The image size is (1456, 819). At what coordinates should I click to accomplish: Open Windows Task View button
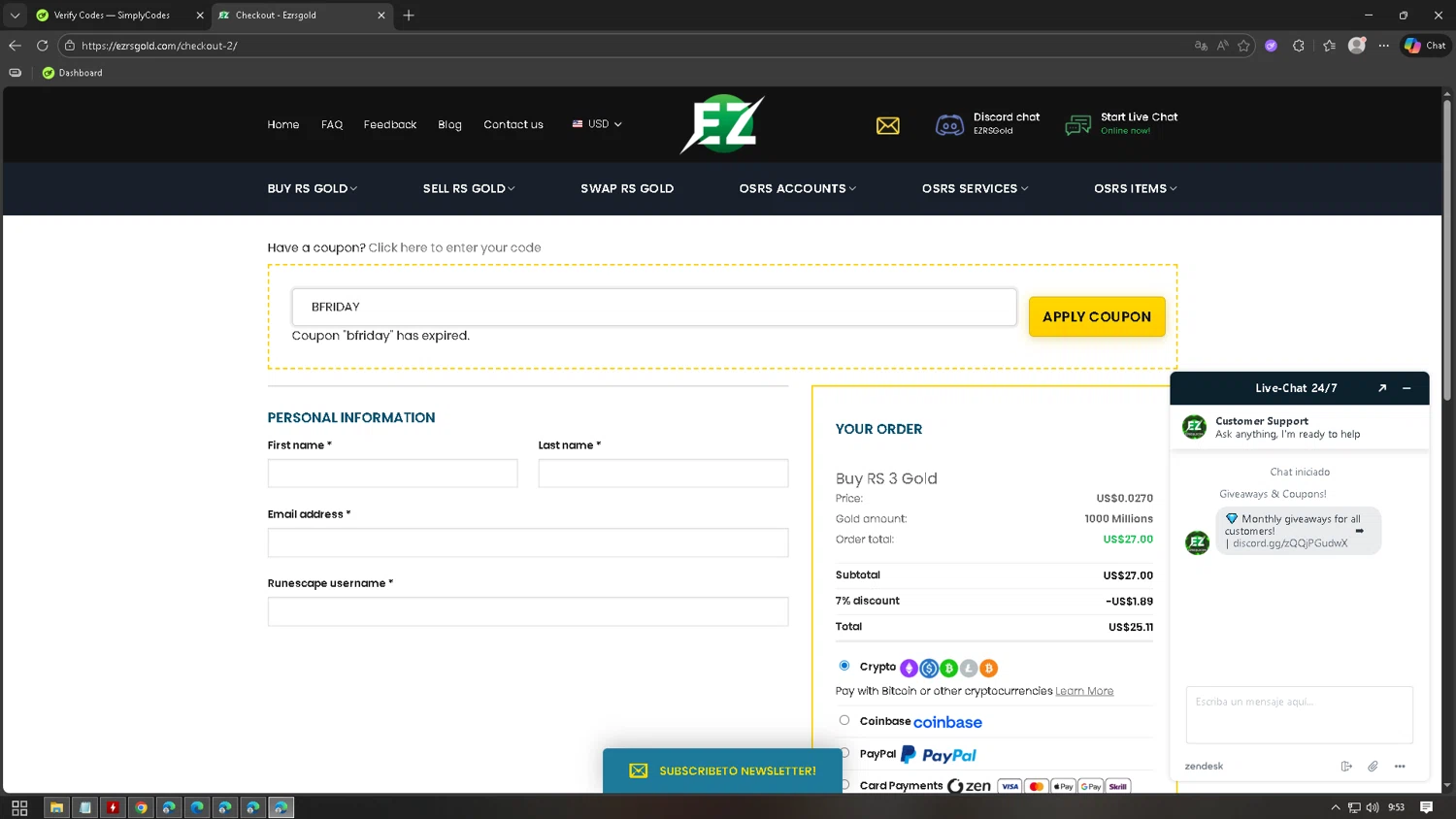click(x=19, y=807)
